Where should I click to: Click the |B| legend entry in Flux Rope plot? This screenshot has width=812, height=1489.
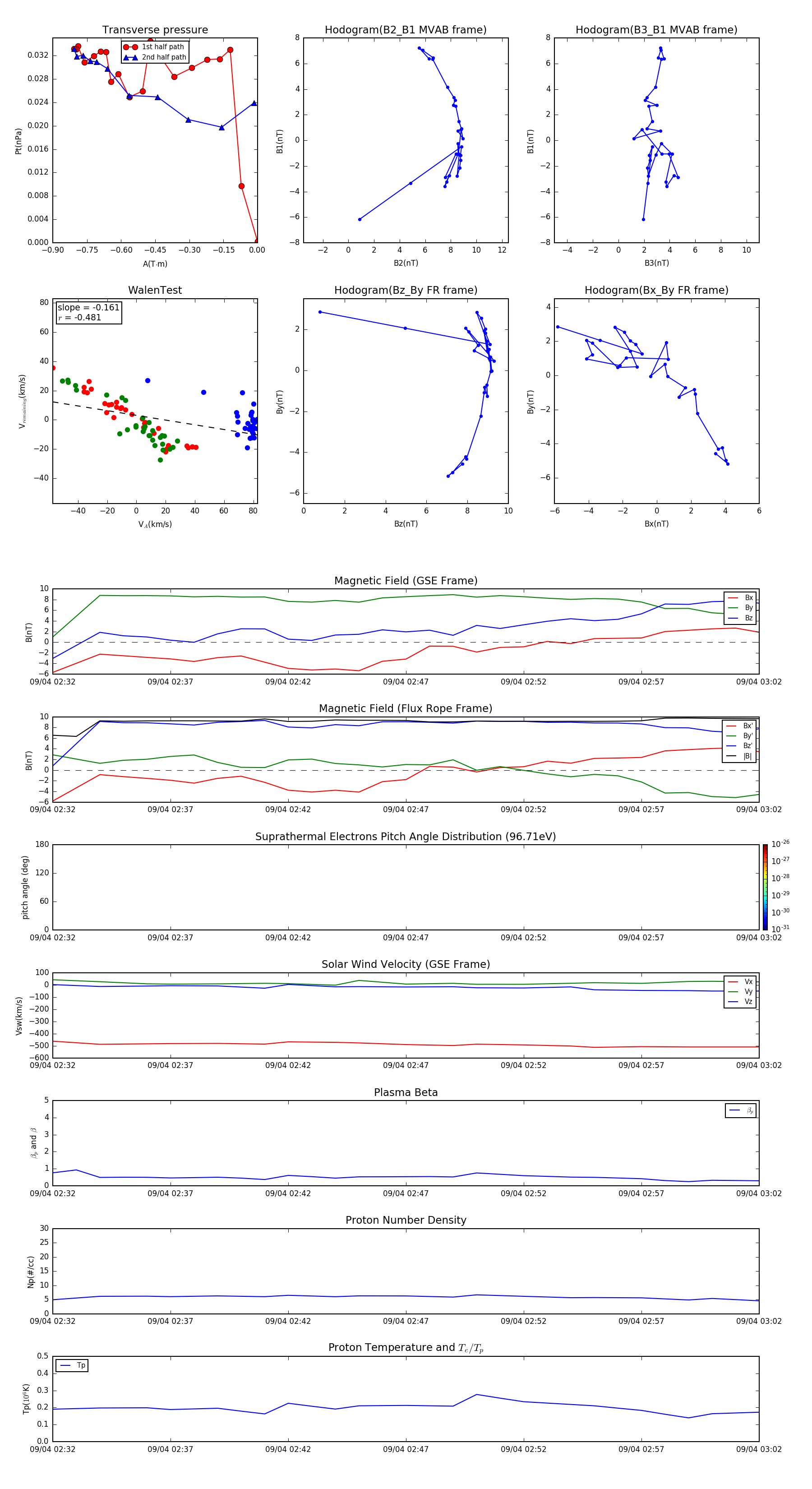coord(740,756)
